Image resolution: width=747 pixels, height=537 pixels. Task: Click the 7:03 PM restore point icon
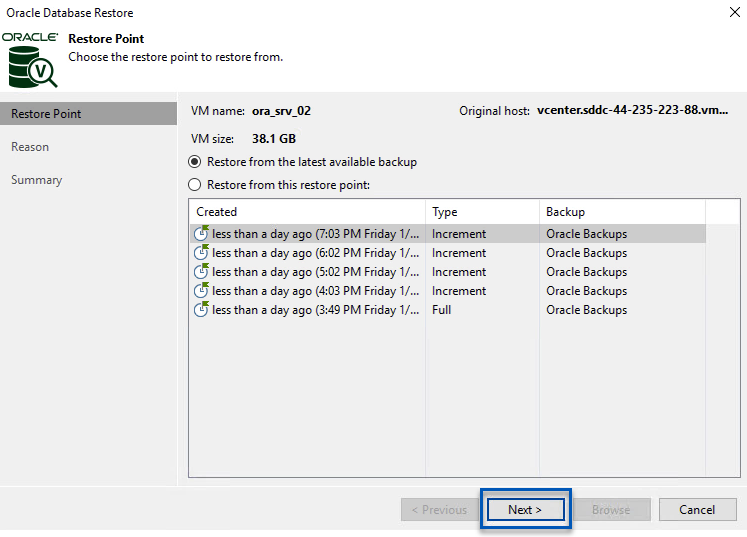(x=201, y=234)
